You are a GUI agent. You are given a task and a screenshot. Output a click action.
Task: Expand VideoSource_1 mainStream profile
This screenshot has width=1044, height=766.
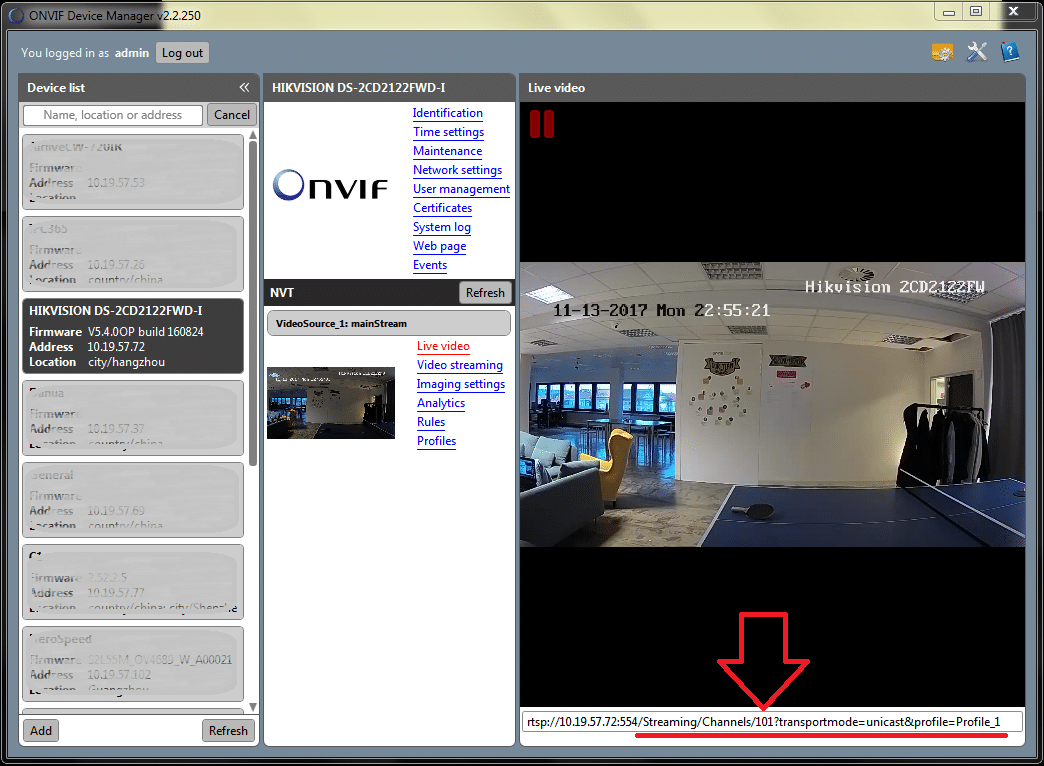(388, 323)
